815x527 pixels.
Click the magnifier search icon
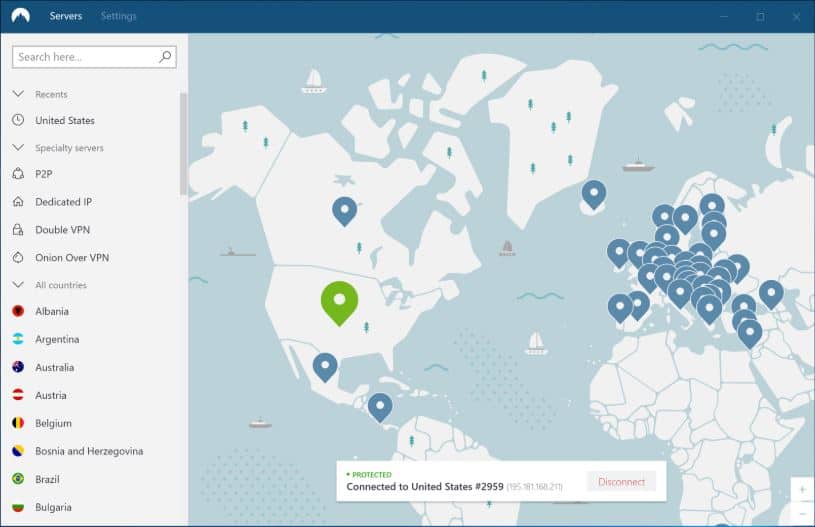pos(165,57)
